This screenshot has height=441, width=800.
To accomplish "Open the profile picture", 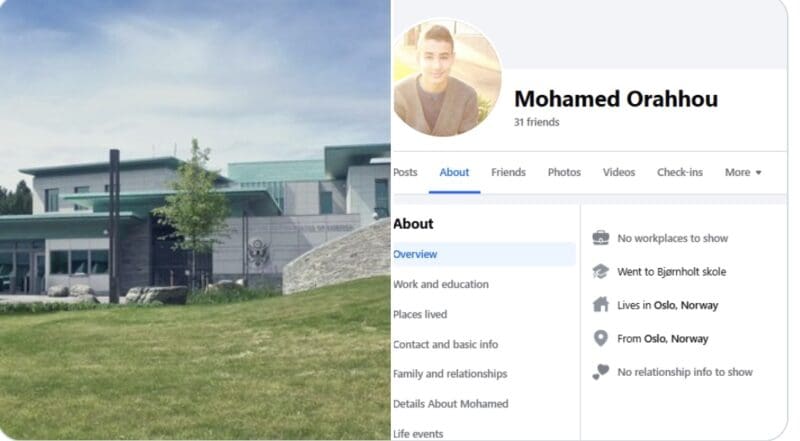I will [x=446, y=78].
